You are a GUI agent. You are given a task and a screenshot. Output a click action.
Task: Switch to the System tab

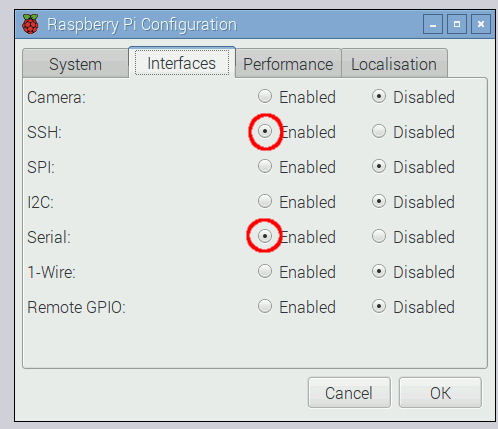(x=76, y=63)
